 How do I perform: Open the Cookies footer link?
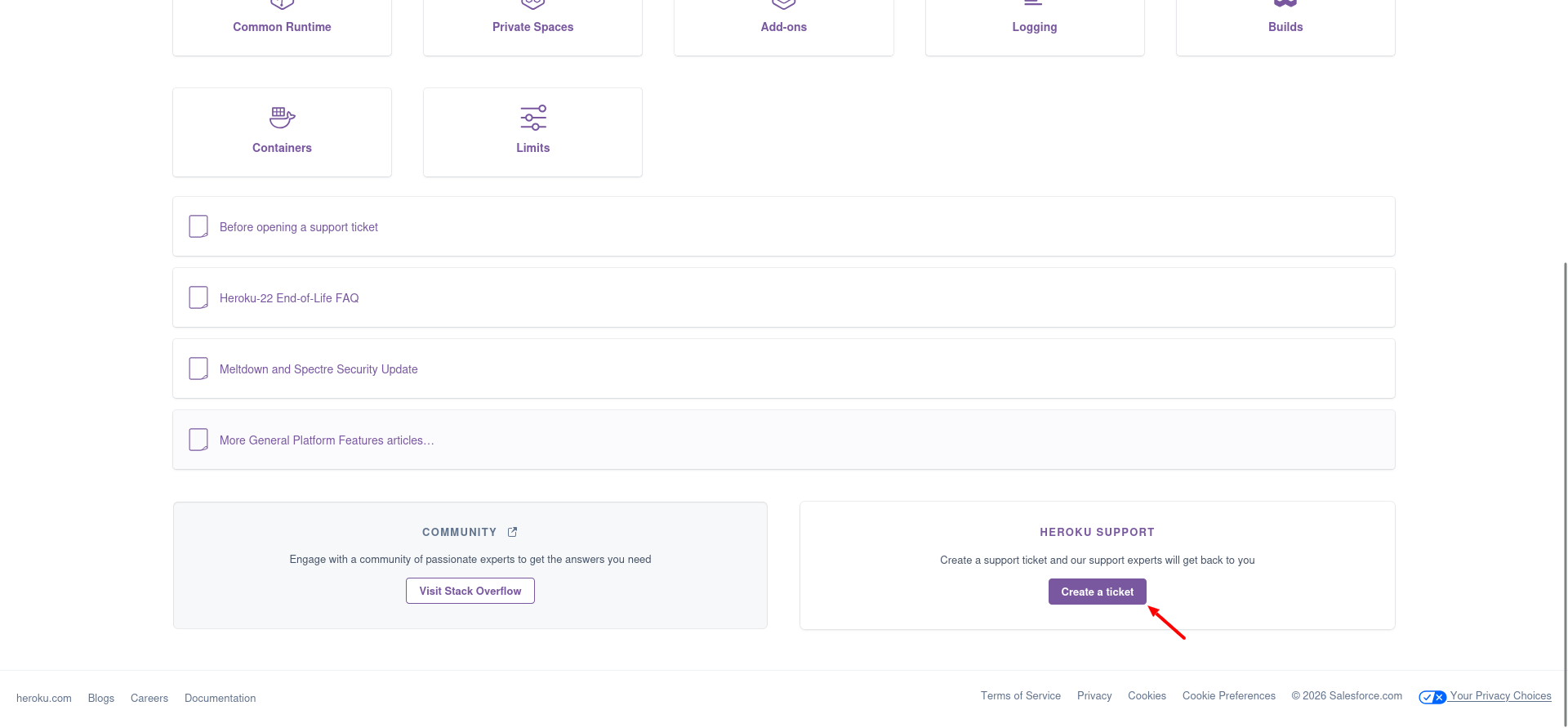tap(1147, 695)
